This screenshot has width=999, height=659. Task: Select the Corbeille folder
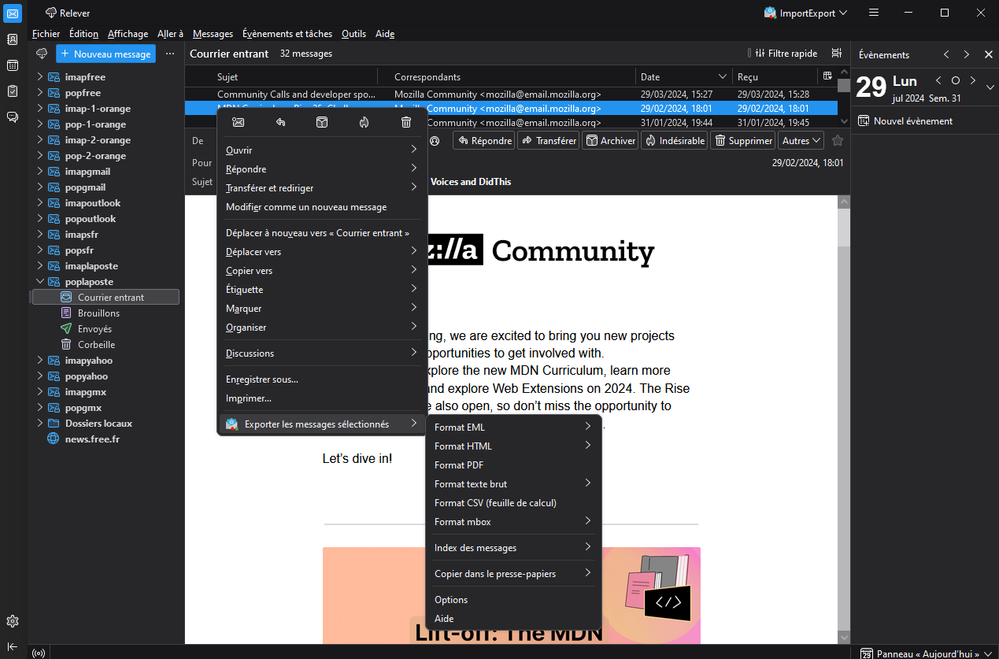(105, 345)
